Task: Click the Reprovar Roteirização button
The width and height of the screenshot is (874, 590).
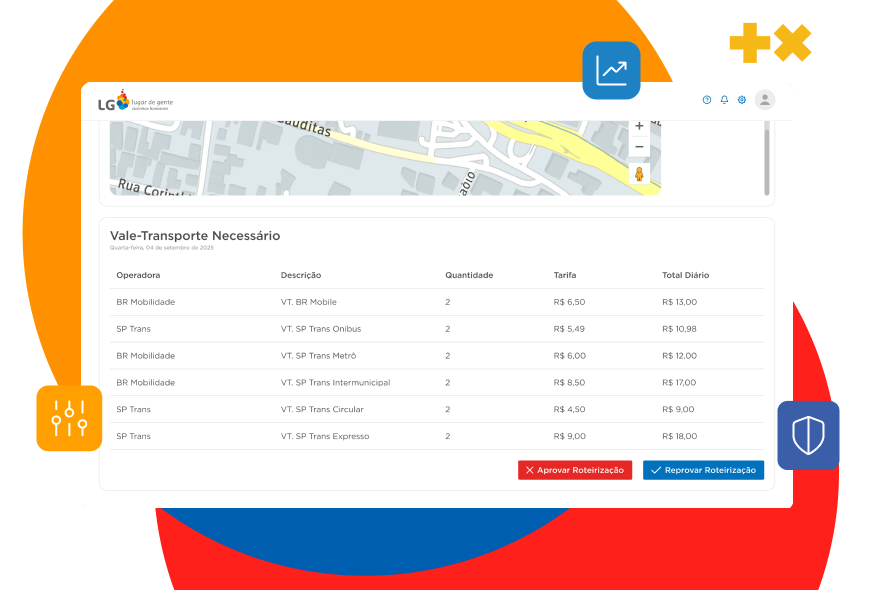Action: [703, 469]
